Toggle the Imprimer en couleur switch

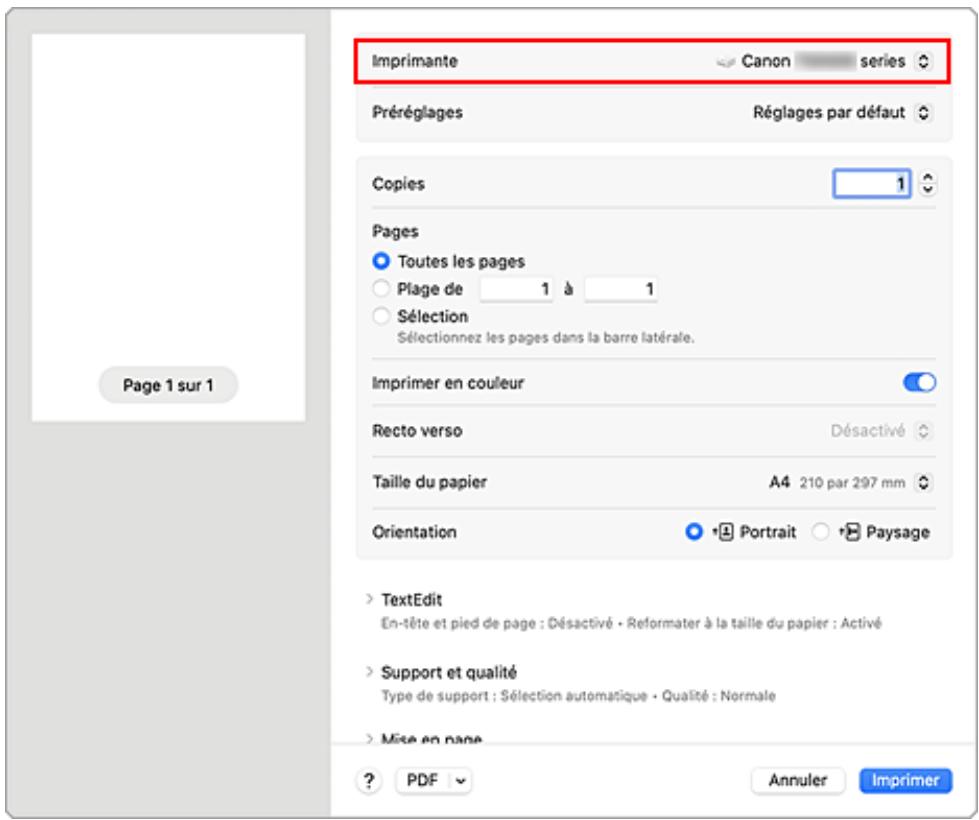917,382
